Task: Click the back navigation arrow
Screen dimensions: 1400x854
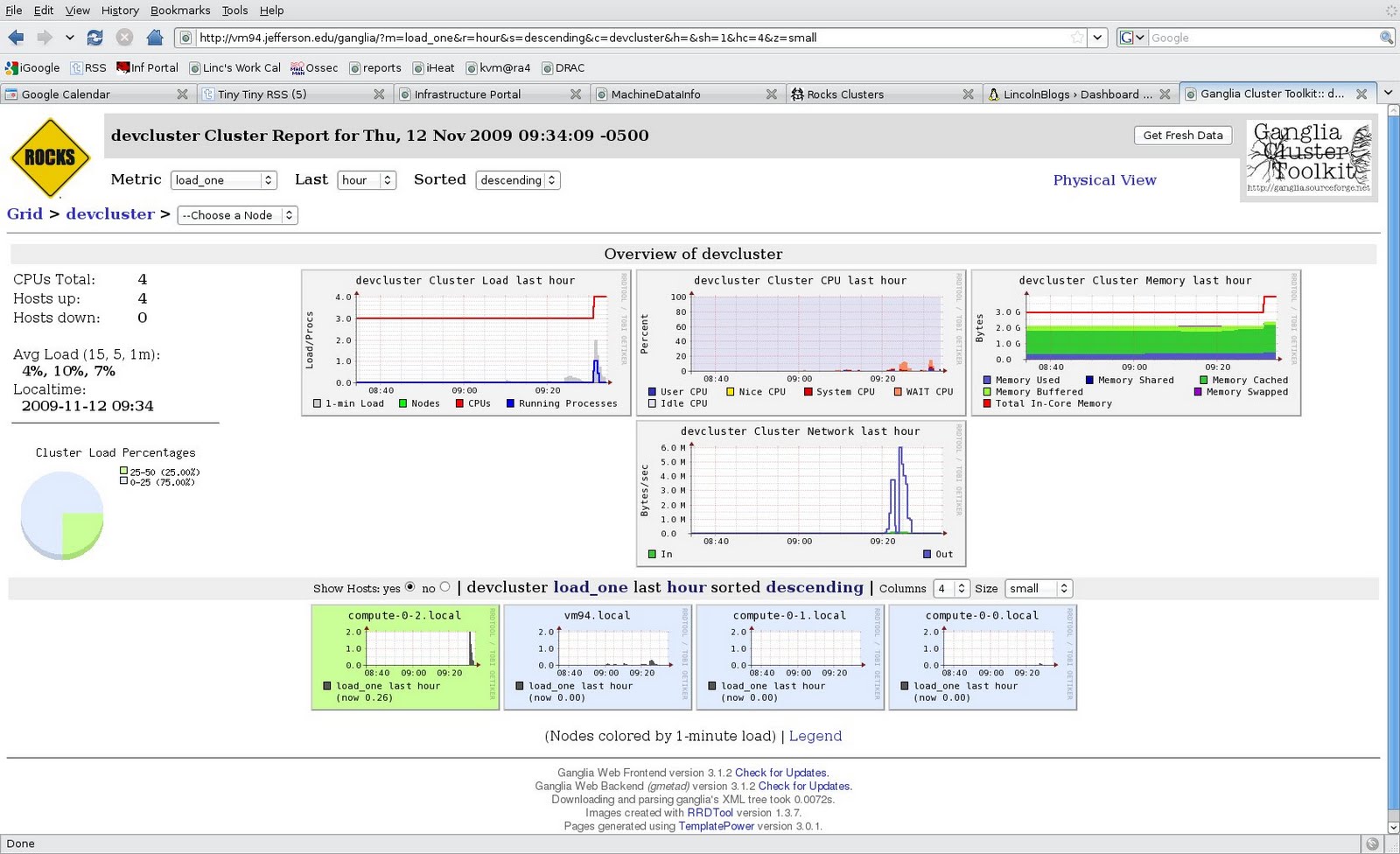Action: [x=14, y=38]
